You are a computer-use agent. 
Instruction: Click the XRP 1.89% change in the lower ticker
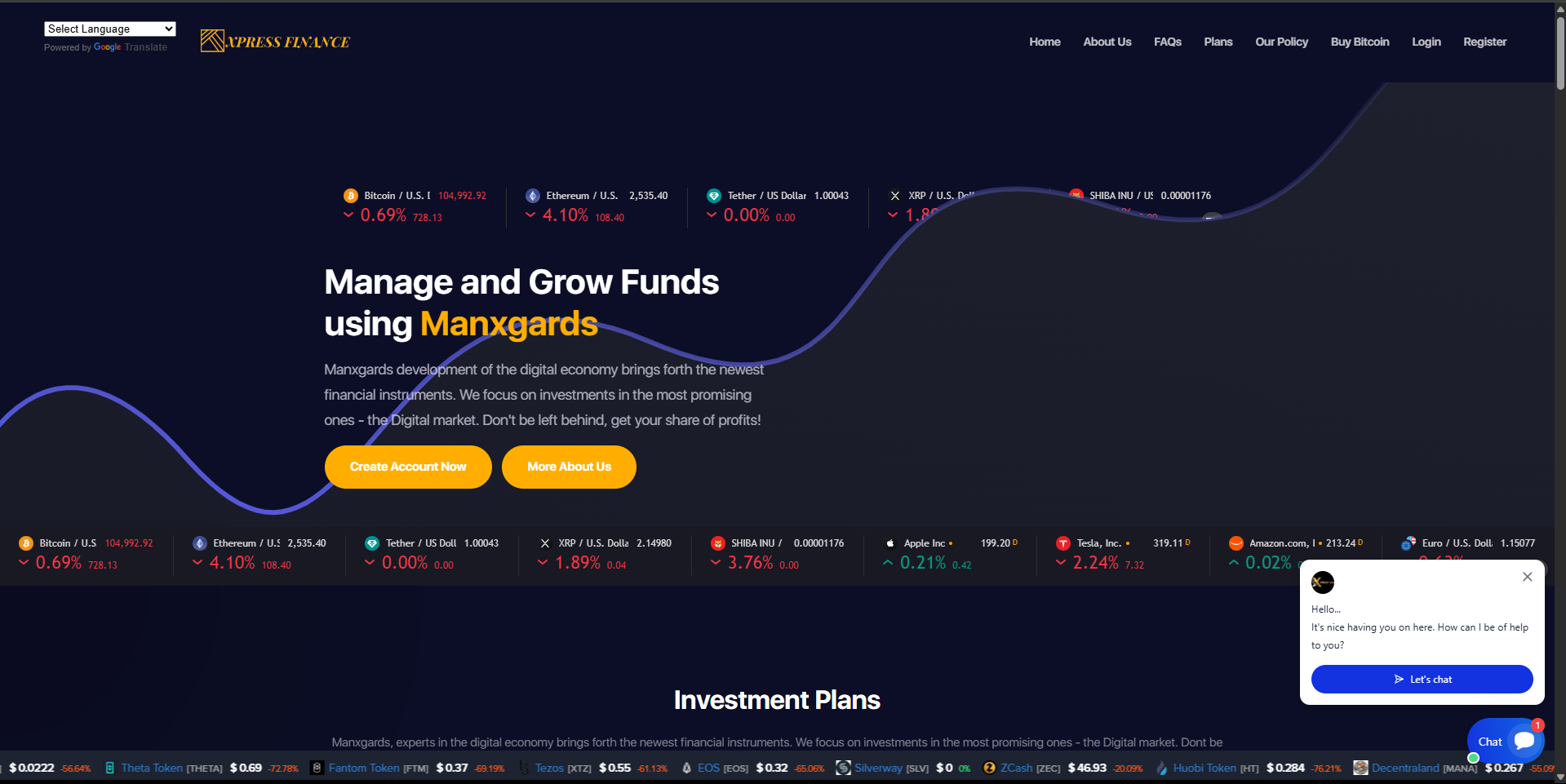click(578, 563)
